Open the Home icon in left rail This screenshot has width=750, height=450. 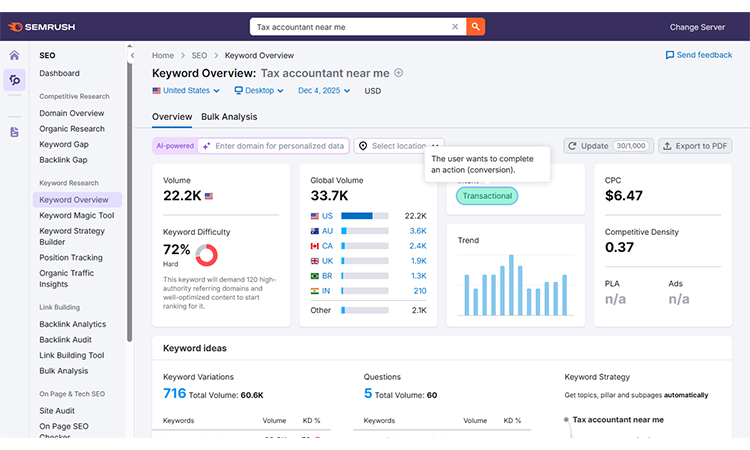tap(14, 56)
